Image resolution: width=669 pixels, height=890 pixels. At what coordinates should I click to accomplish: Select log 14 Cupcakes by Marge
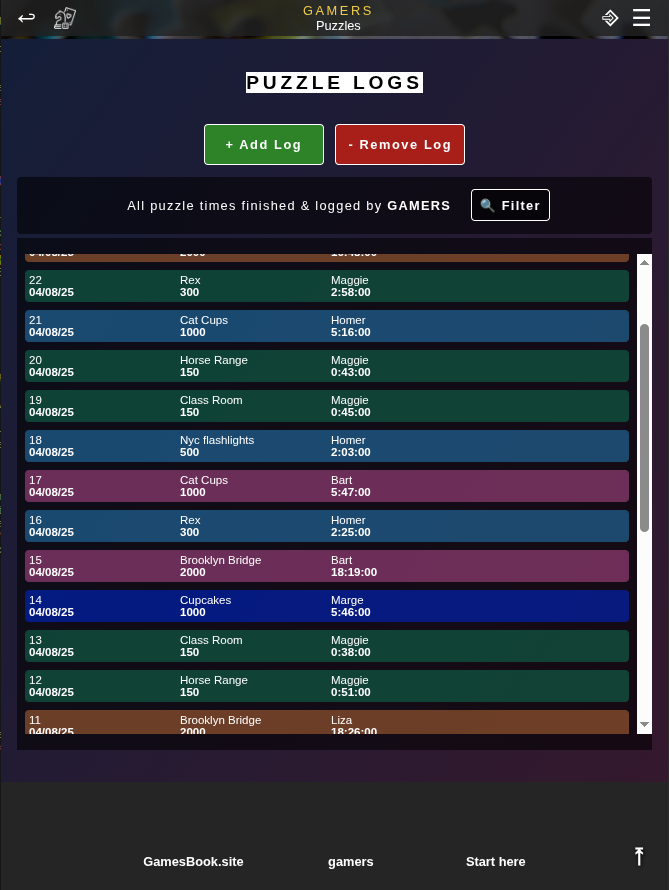[x=327, y=606]
